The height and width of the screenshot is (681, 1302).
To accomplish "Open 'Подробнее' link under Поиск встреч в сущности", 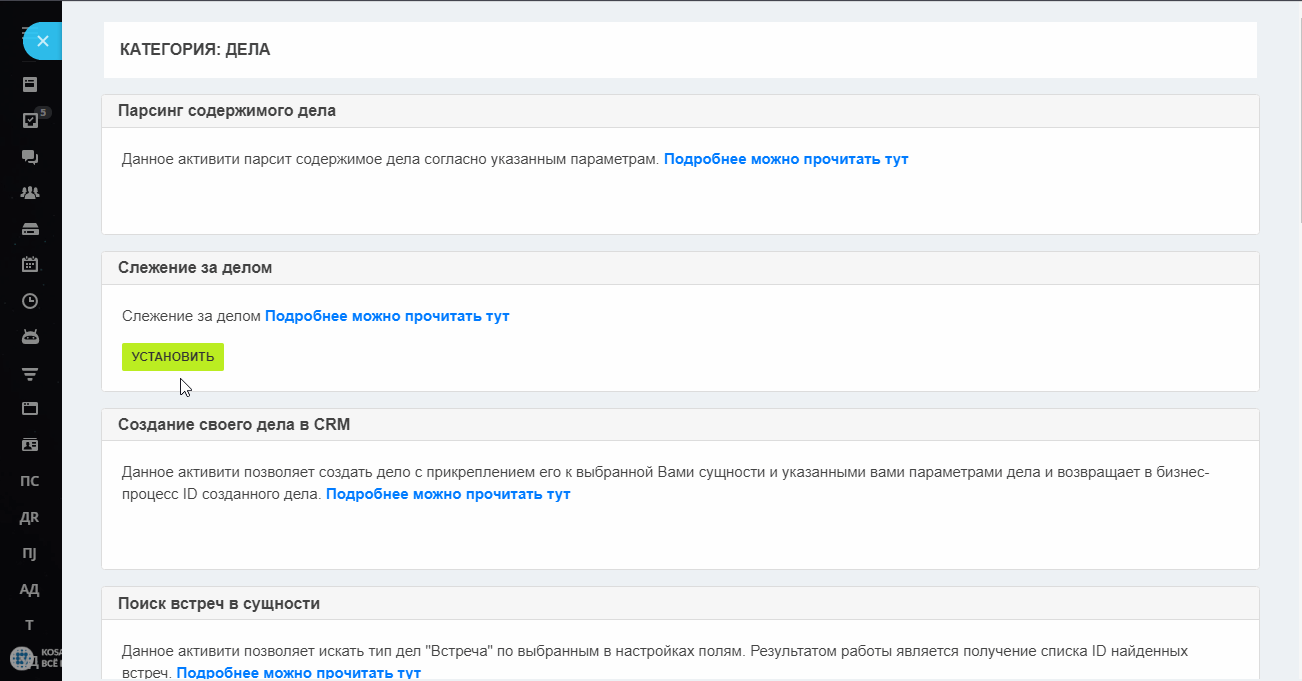I will [298, 672].
